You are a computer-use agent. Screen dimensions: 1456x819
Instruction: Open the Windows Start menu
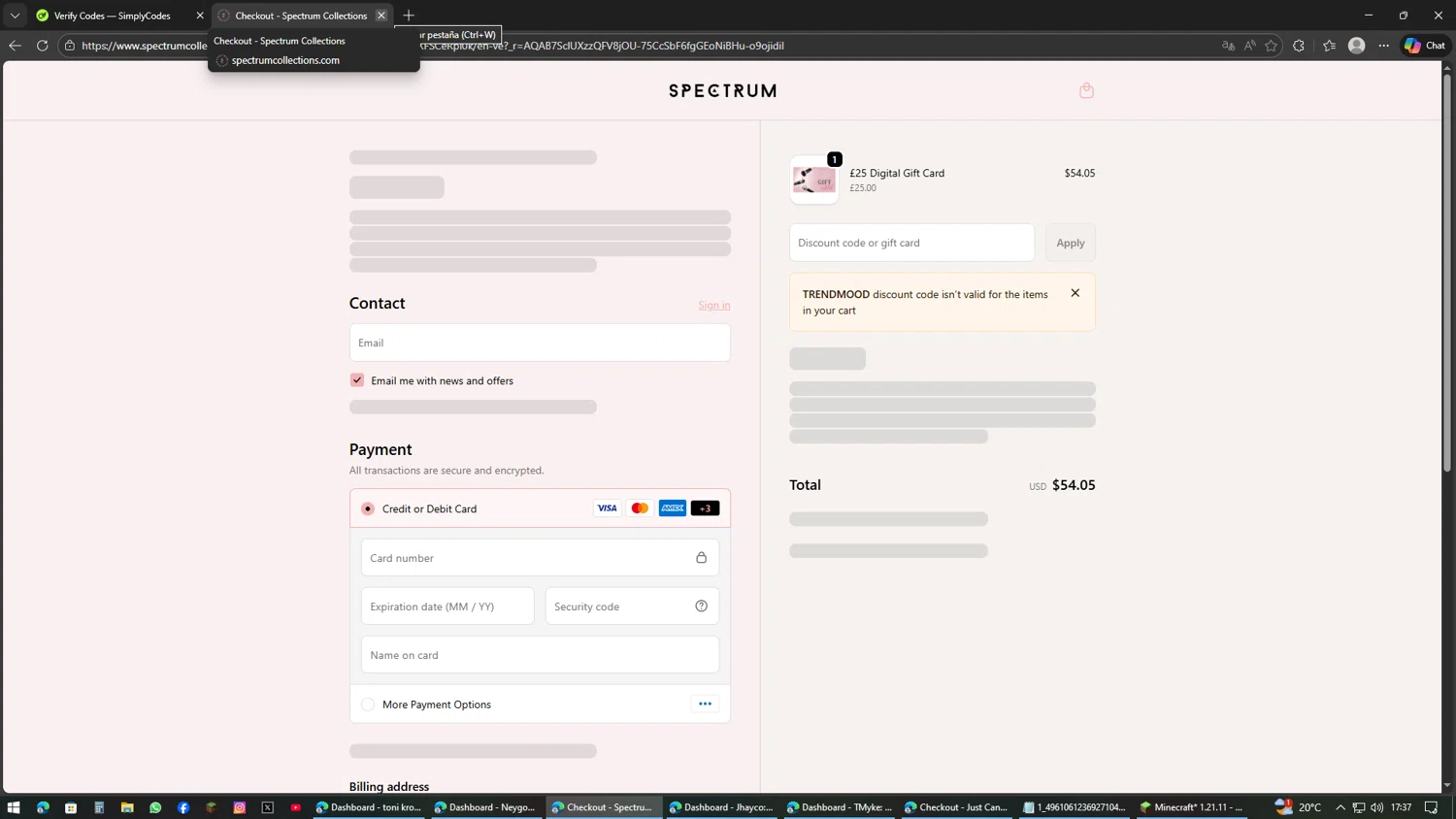click(14, 807)
